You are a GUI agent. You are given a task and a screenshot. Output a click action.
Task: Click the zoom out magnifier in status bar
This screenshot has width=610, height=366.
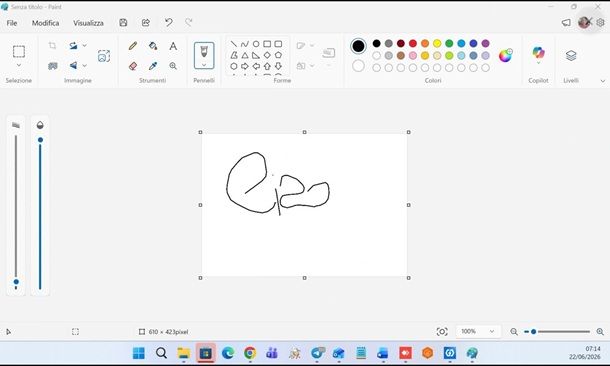(514, 331)
